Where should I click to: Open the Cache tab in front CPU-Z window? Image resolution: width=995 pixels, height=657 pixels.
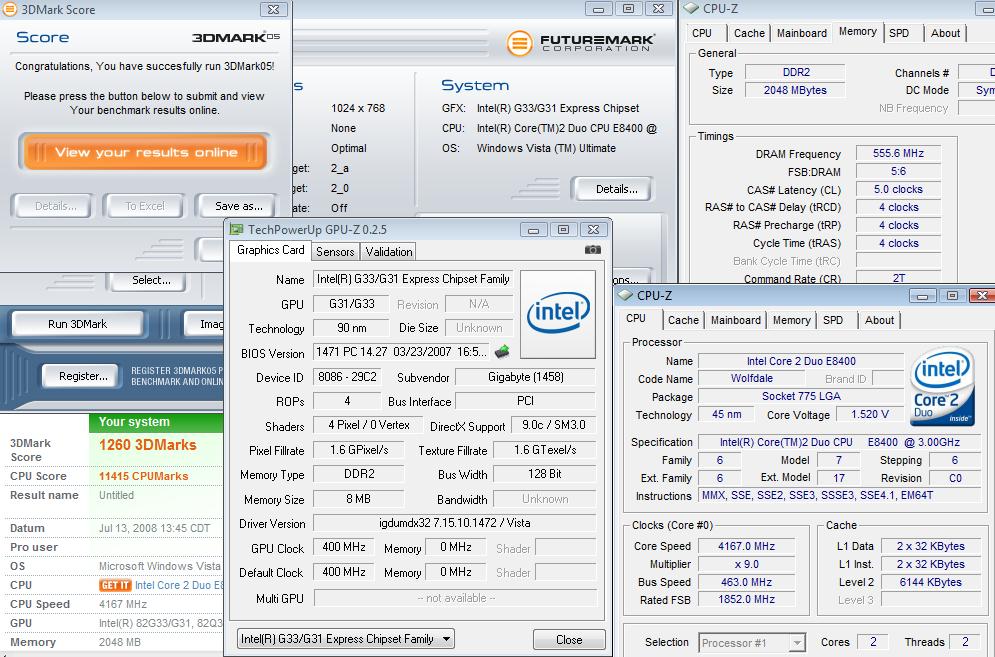click(x=683, y=321)
